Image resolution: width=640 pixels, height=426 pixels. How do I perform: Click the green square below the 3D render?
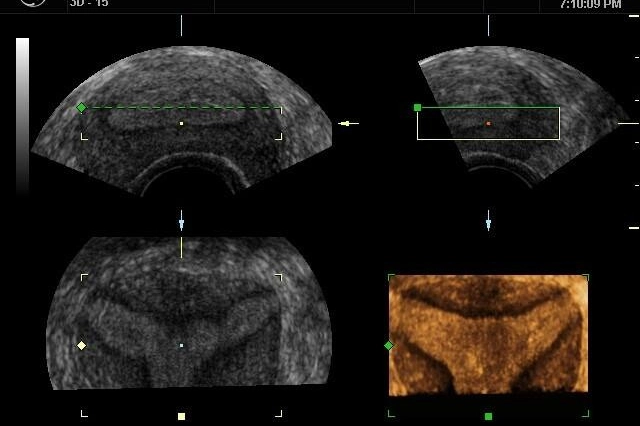(x=488, y=416)
